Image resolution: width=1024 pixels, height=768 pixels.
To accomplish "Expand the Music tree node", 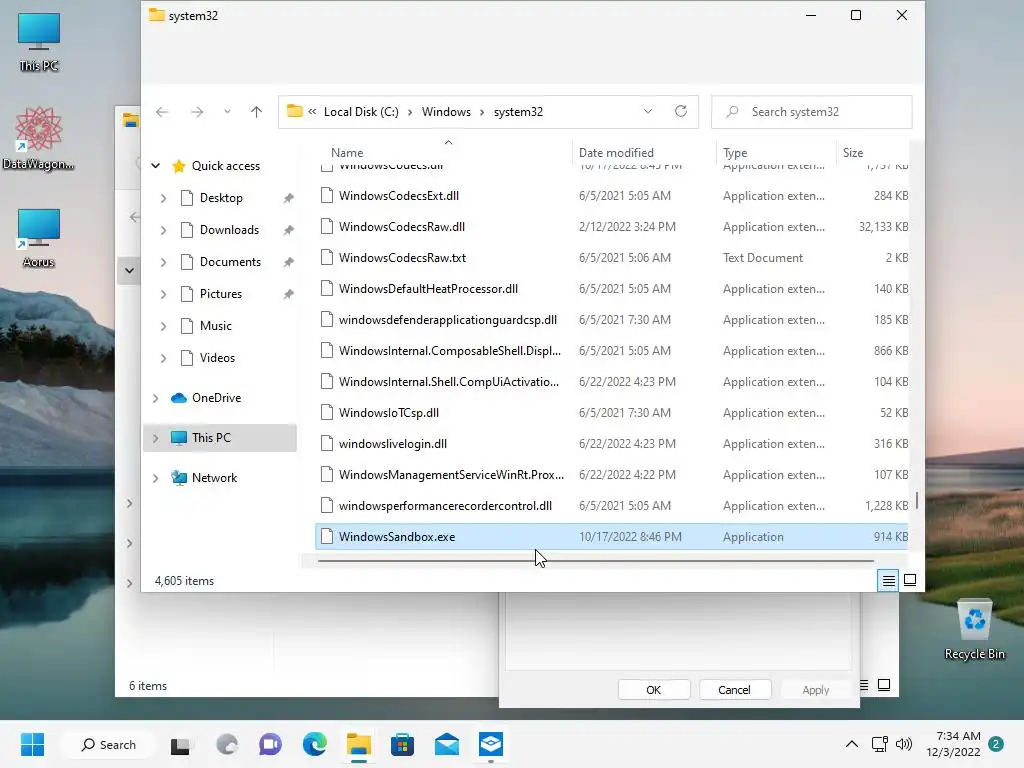I will (x=163, y=326).
